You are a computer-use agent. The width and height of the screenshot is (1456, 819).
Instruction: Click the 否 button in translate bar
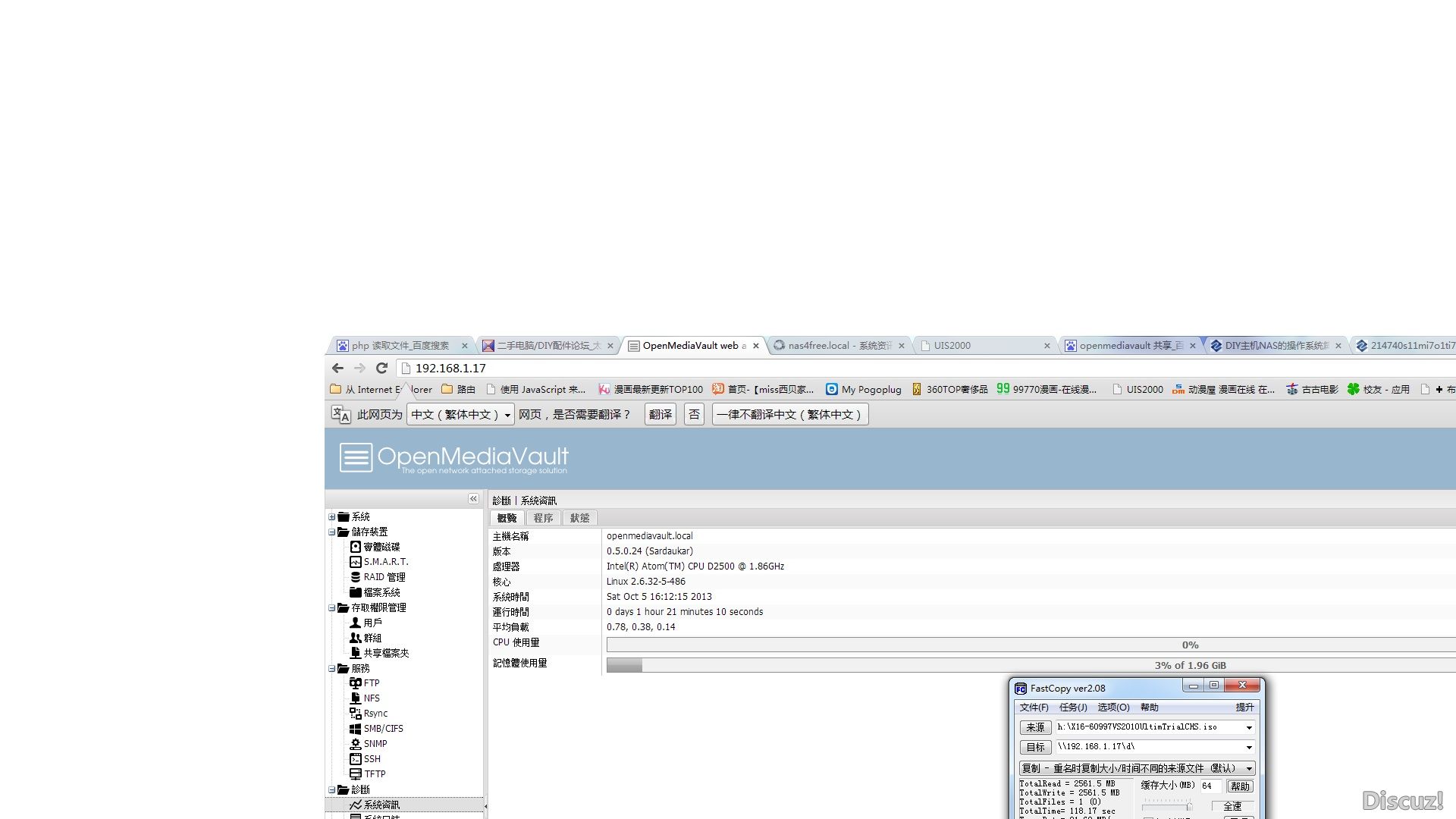[x=694, y=414]
